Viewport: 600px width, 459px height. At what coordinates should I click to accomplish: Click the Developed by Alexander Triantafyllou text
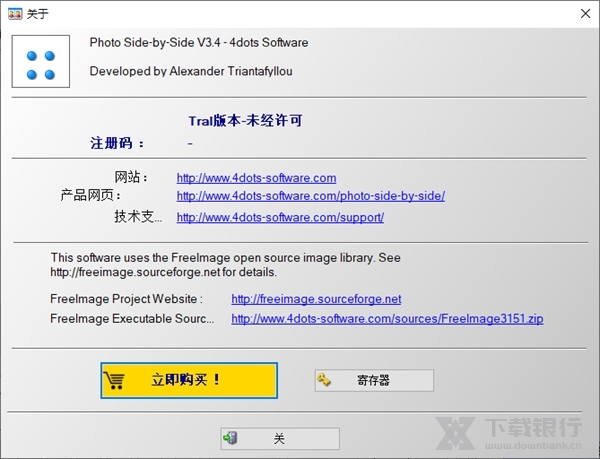[191, 71]
